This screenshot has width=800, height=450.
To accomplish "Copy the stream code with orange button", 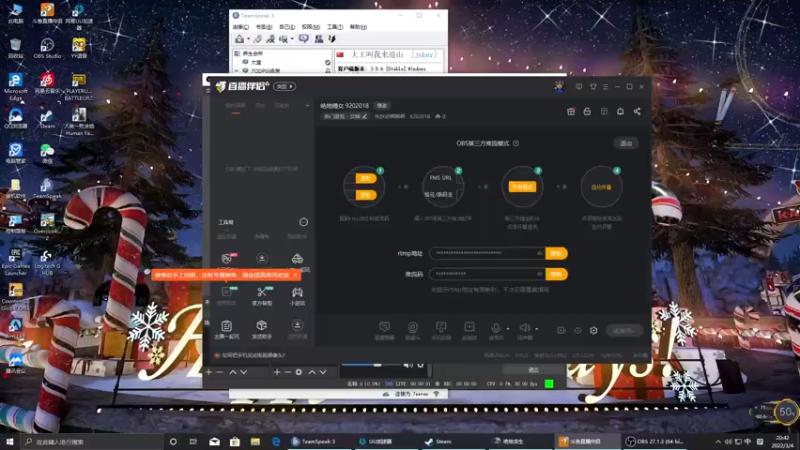I will 556,274.
